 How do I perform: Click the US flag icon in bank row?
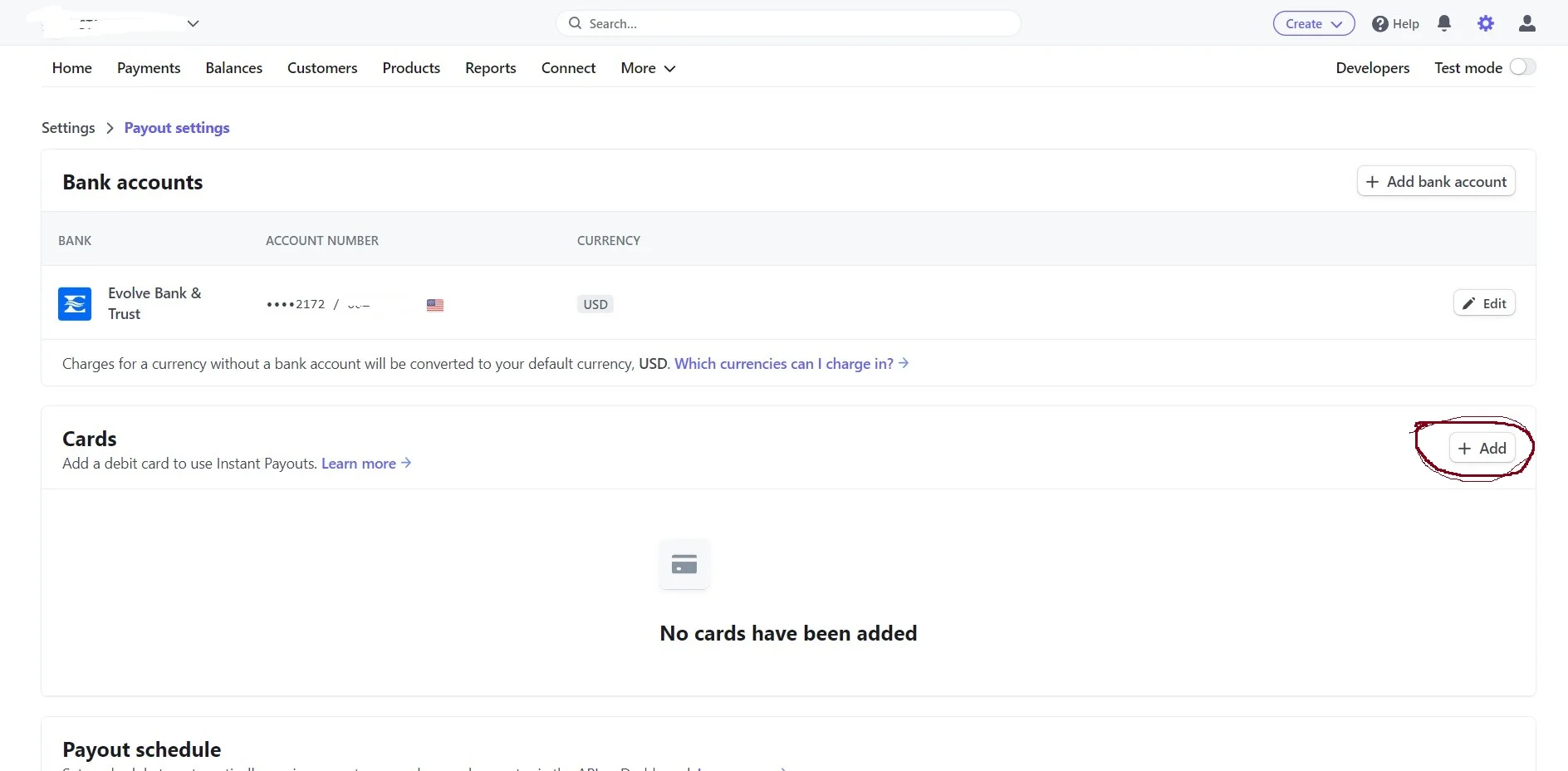click(435, 305)
